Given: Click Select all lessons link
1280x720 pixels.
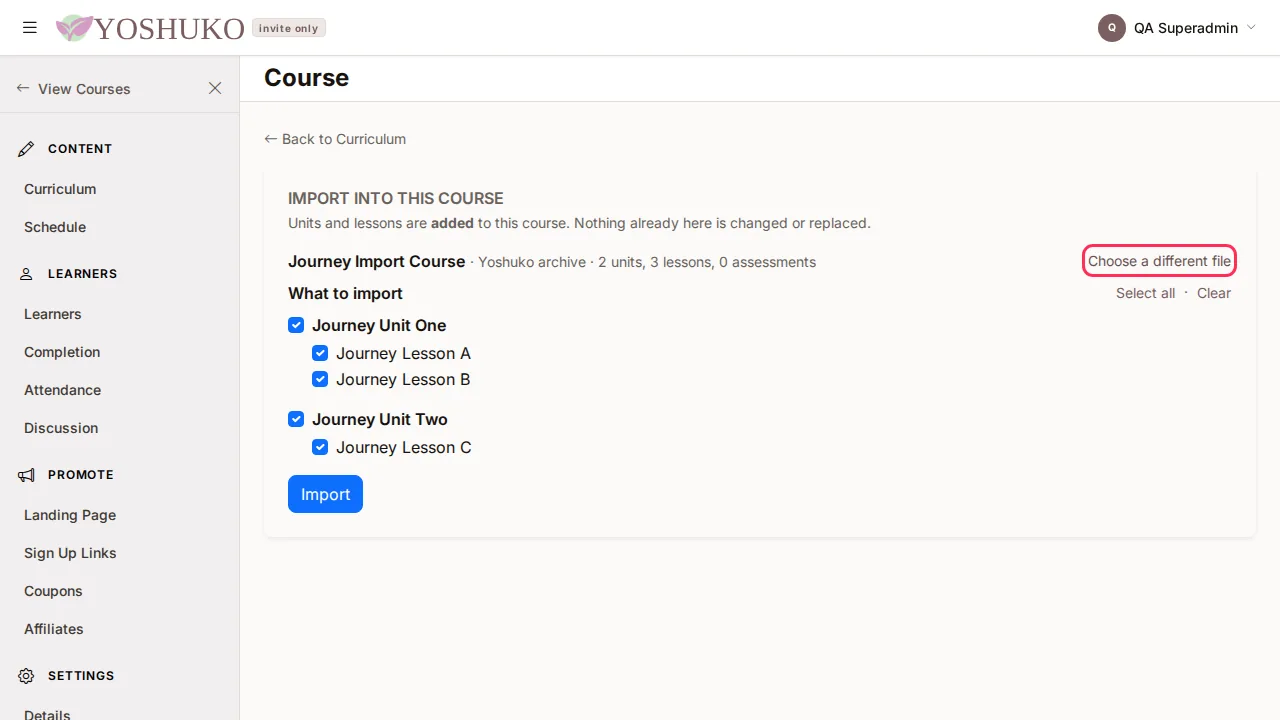Looking at the screenshot, I should (1145, 293).
